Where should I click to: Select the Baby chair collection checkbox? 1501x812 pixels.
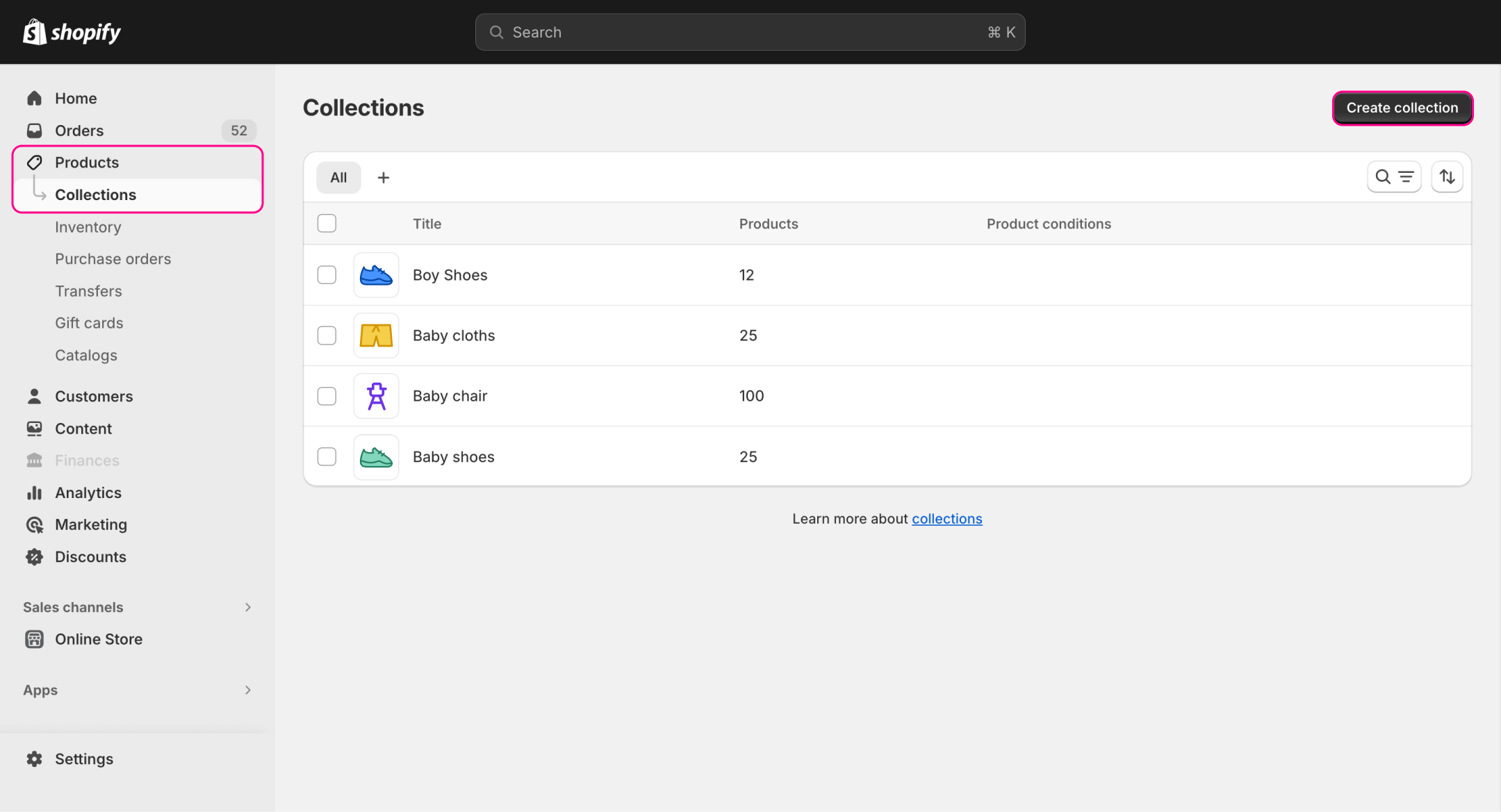click(x=327, y=396)
